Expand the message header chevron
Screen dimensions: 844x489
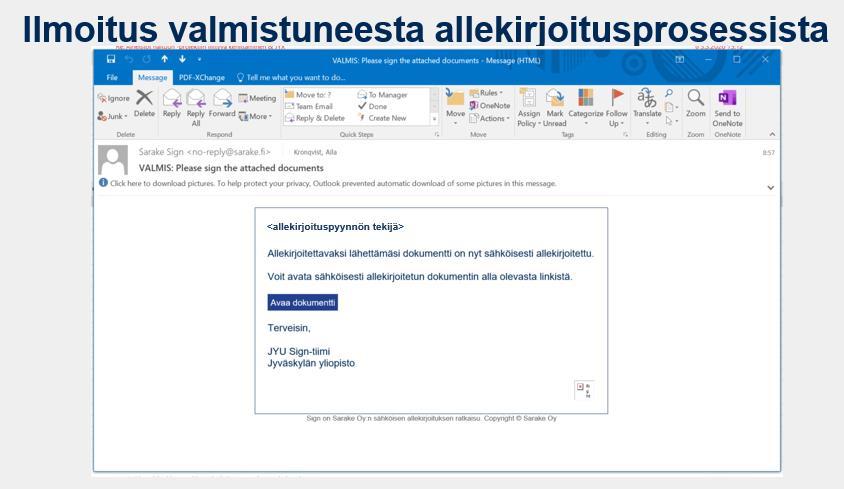pyautogui.click(x=771, y=187)
